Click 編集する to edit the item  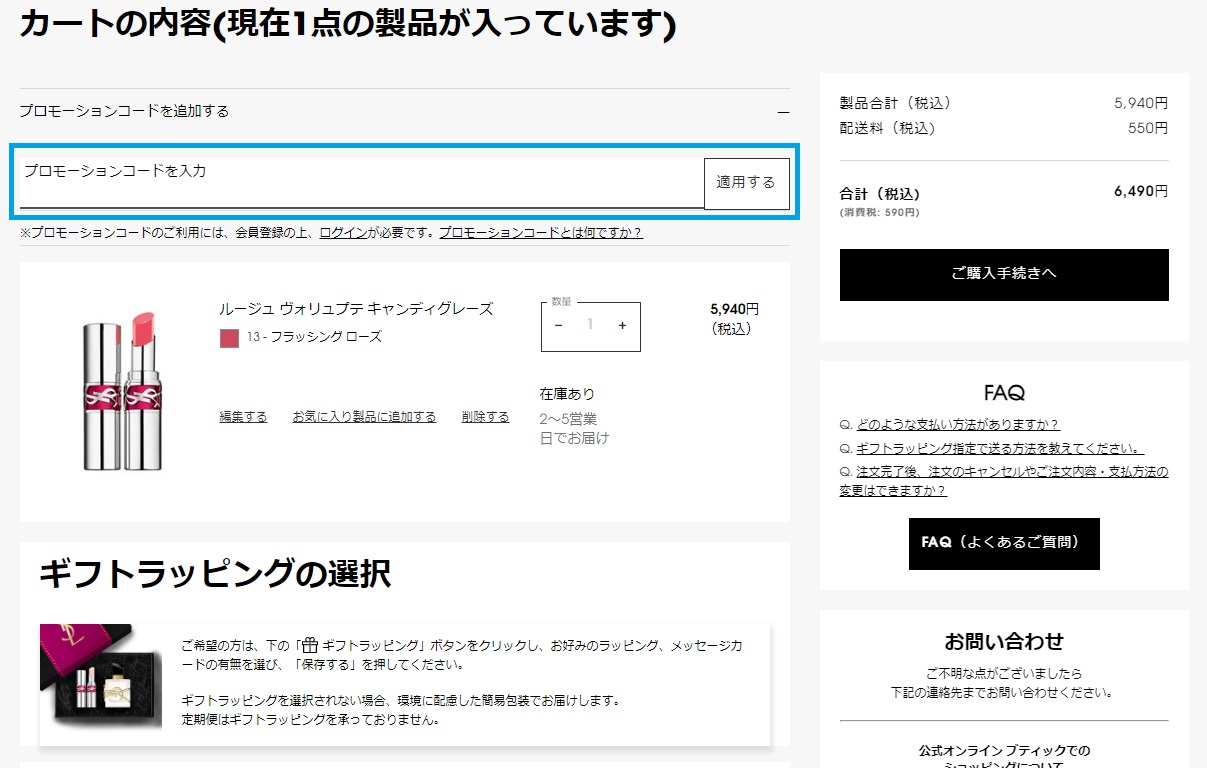(x=243, y=417)
